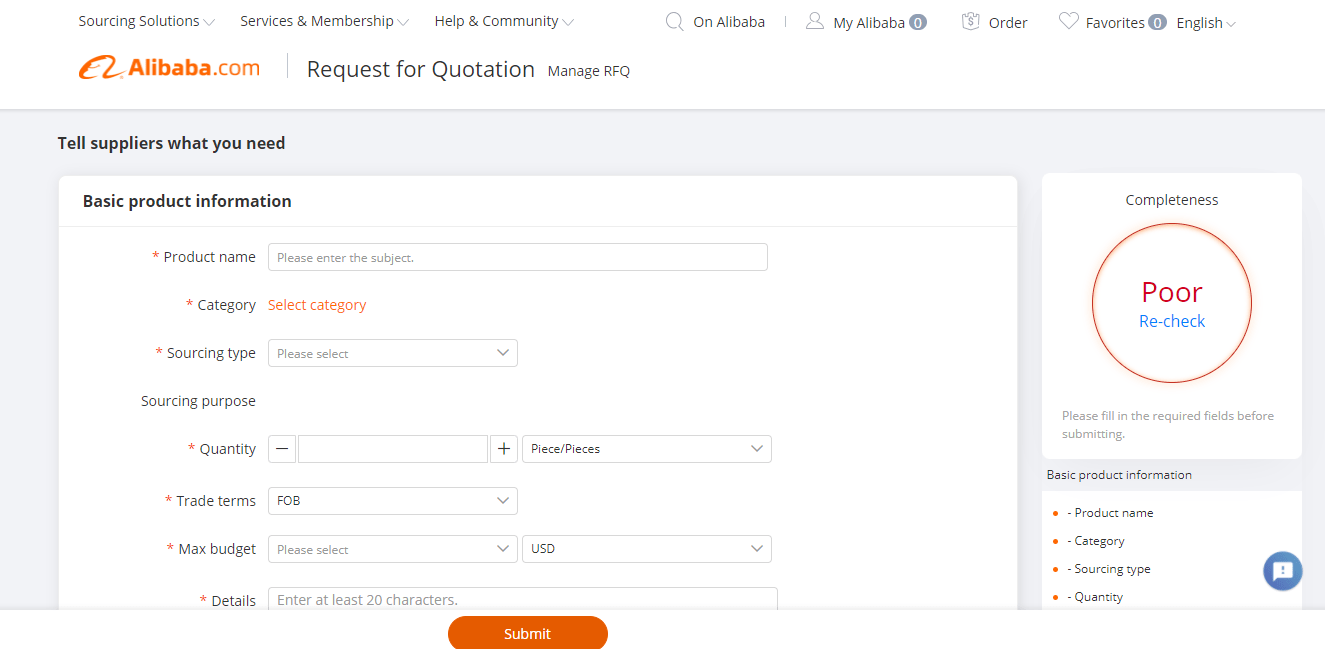Viewport: 1325px width, 649px height.
Task: Click the search magnifier icon
Action: [675, 21]
